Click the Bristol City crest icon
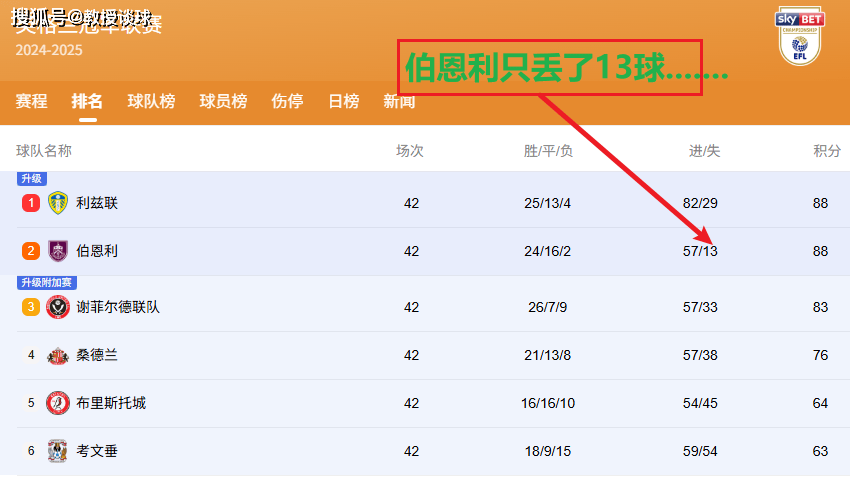This screenshot has width=850, height=481. click(58, 403)
